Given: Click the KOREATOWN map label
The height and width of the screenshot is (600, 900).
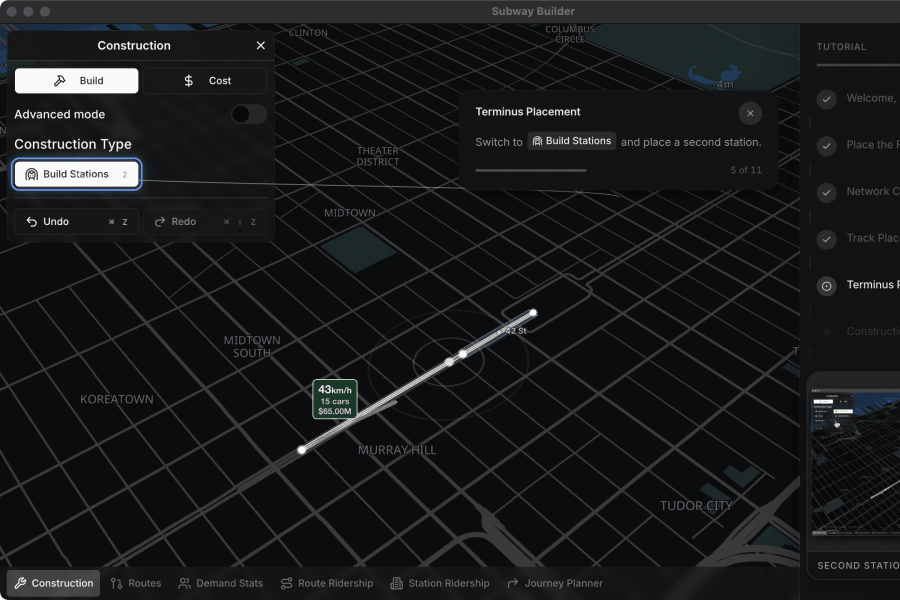Looking at the screenshot, I should tap(117, 400).
